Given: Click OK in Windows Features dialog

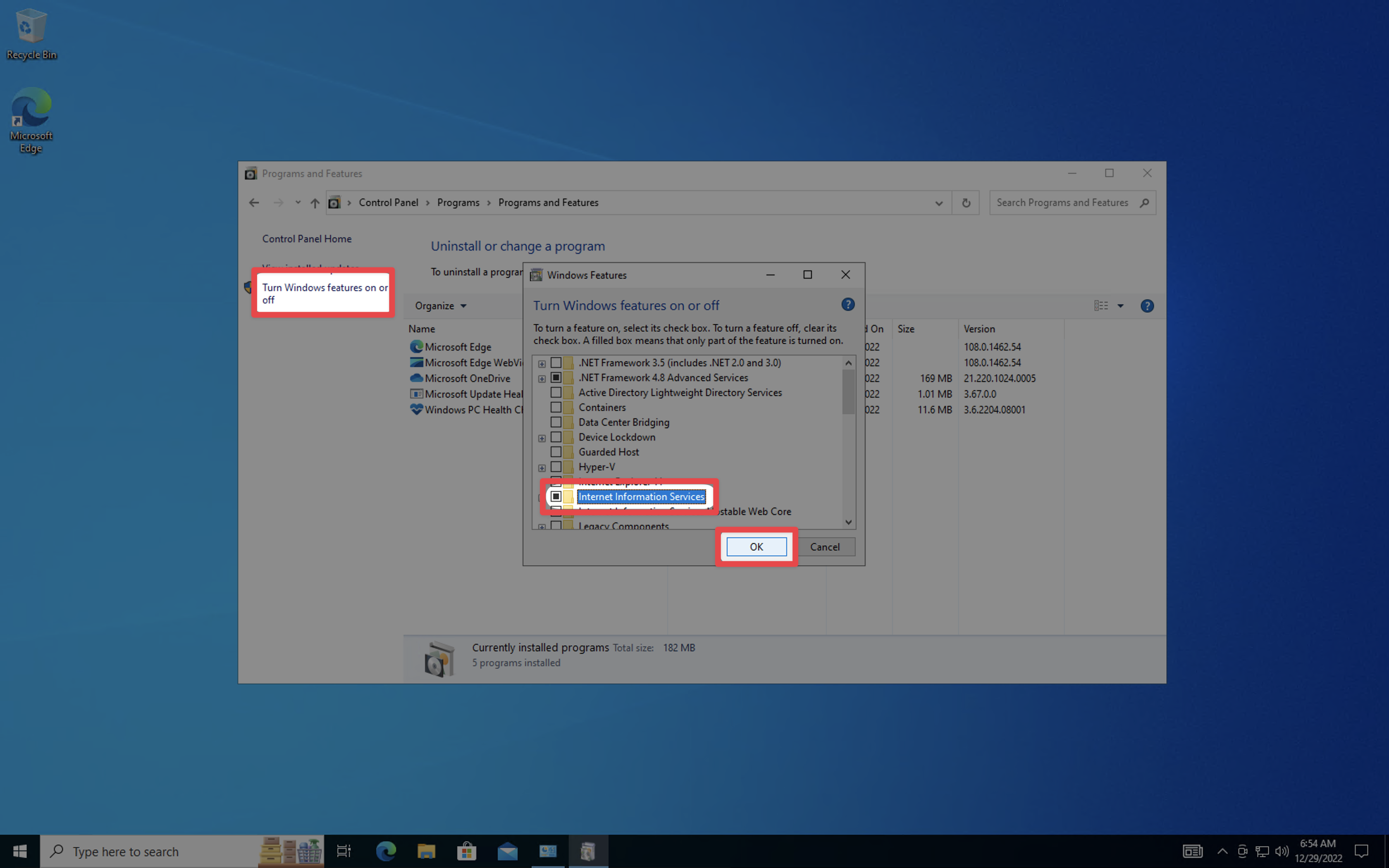Looking at the screenshot, I should click(756, 546).
